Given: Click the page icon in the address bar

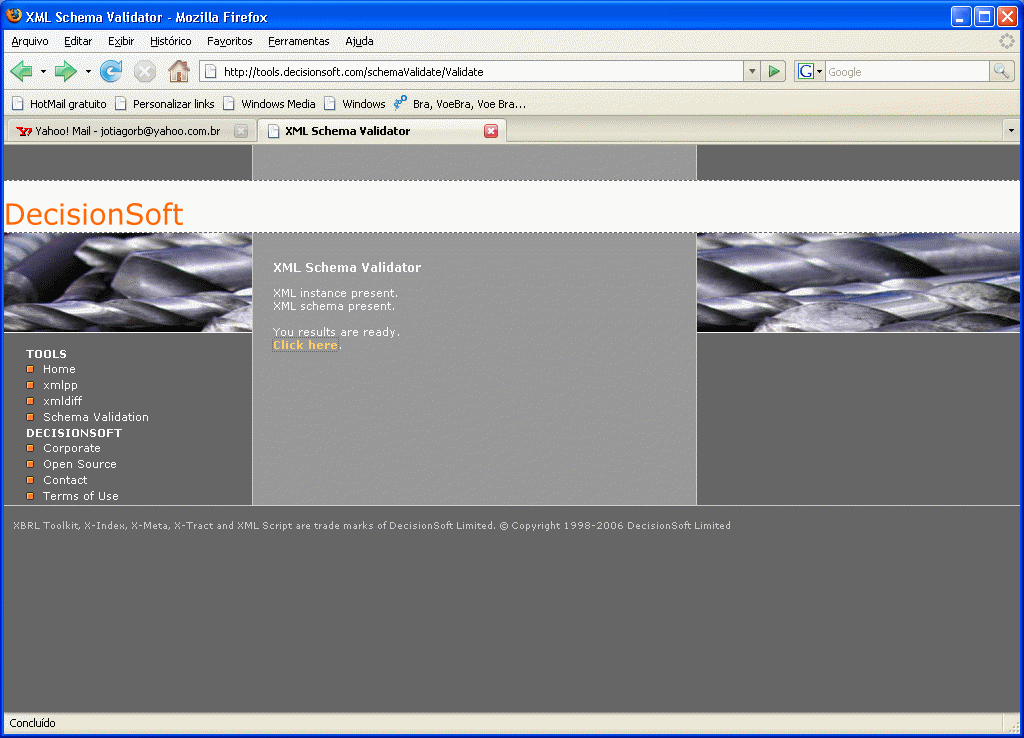Looking at the screenshot, I should click(211, 72).
